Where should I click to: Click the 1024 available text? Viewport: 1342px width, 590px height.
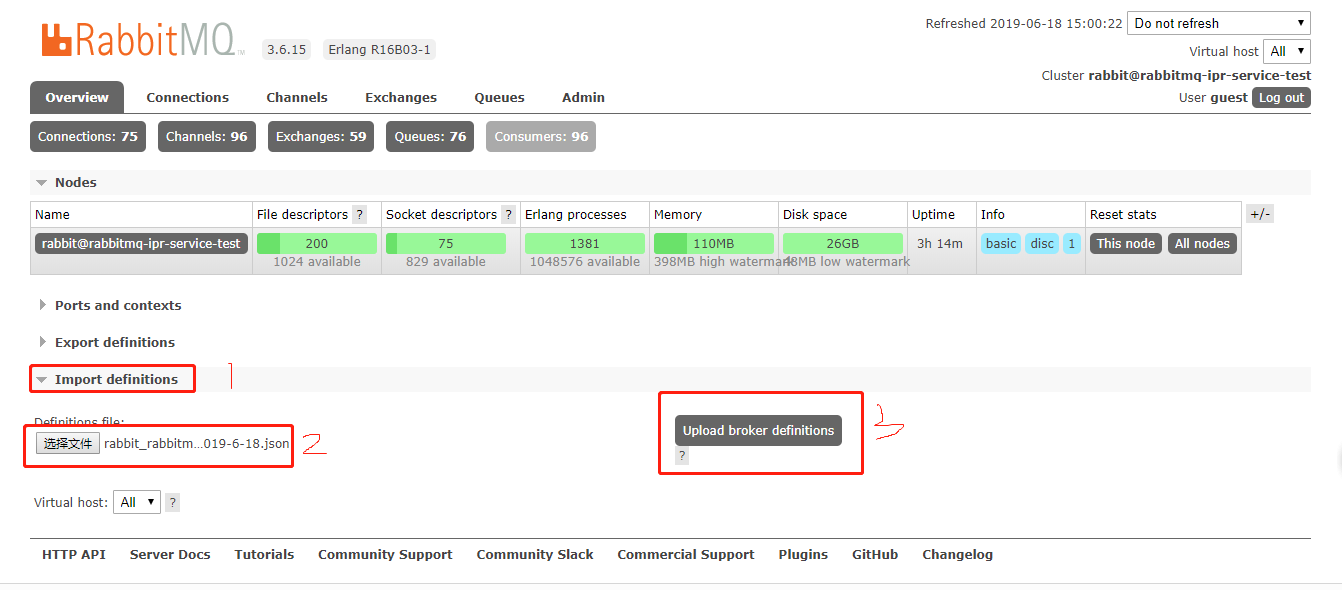tap(317, 262)
